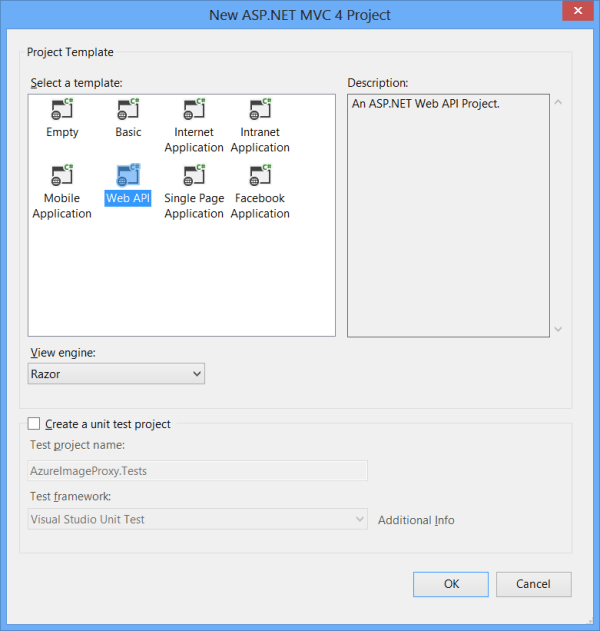This screenshot has width=600, height=631.
Task: Open the Additional Info link
Action: (416, 520)
